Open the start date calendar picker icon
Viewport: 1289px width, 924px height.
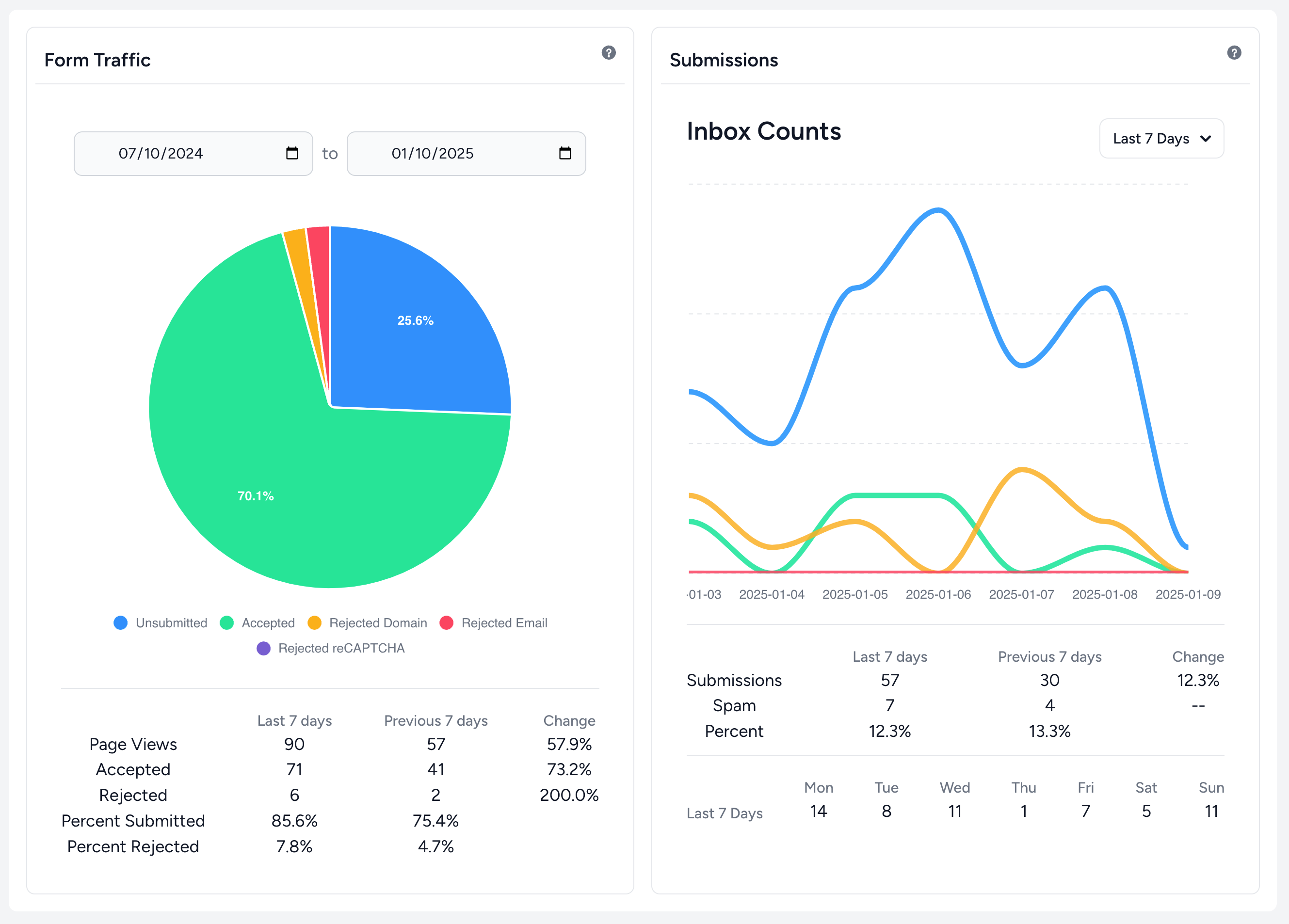click(x=291, y=153)
